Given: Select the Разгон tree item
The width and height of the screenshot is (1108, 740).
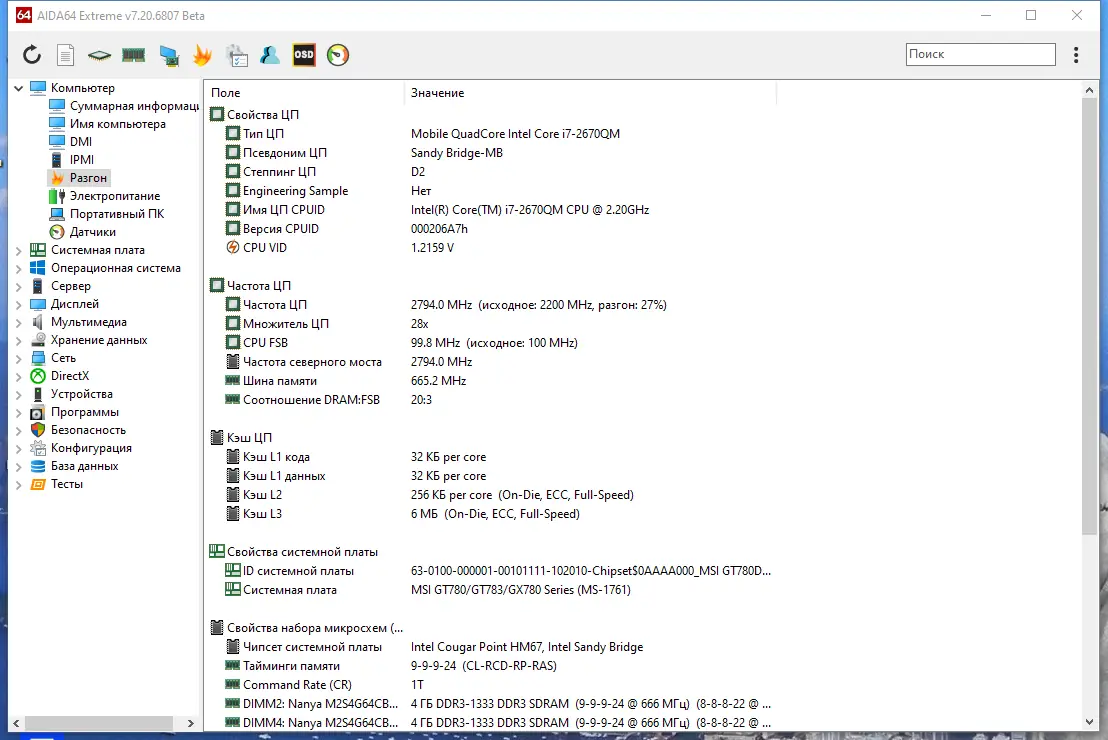Looking at the screenshot, I should point(88,178).
